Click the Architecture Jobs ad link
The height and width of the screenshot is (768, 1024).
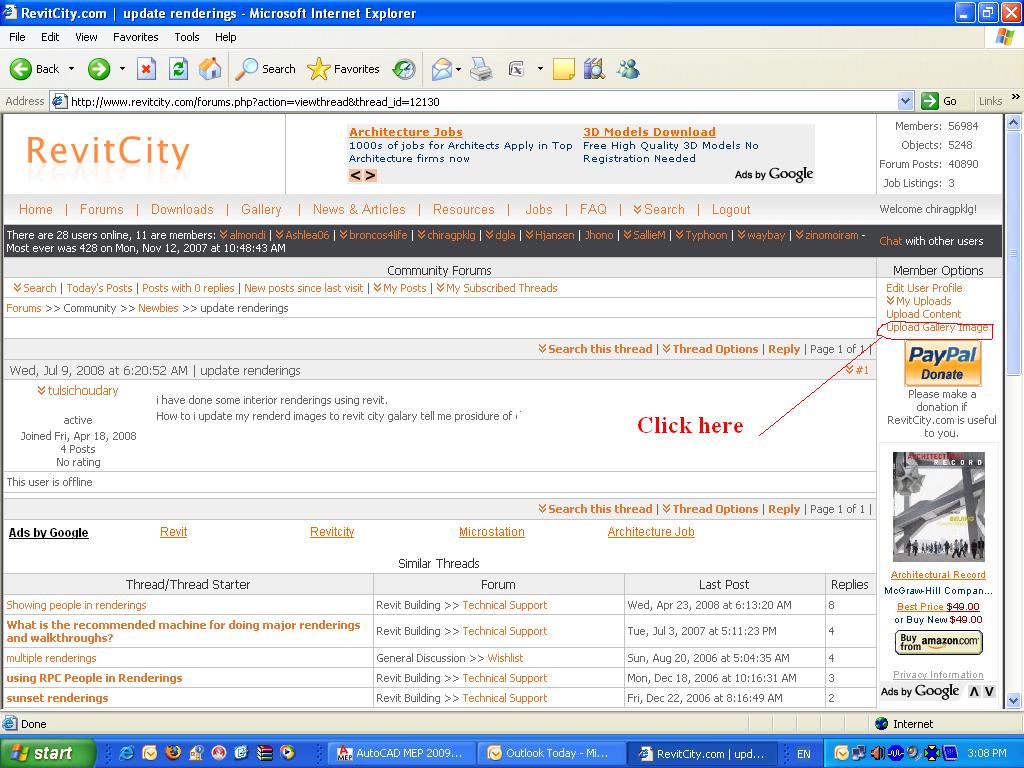pyautogui.click(x=406, y=132)
